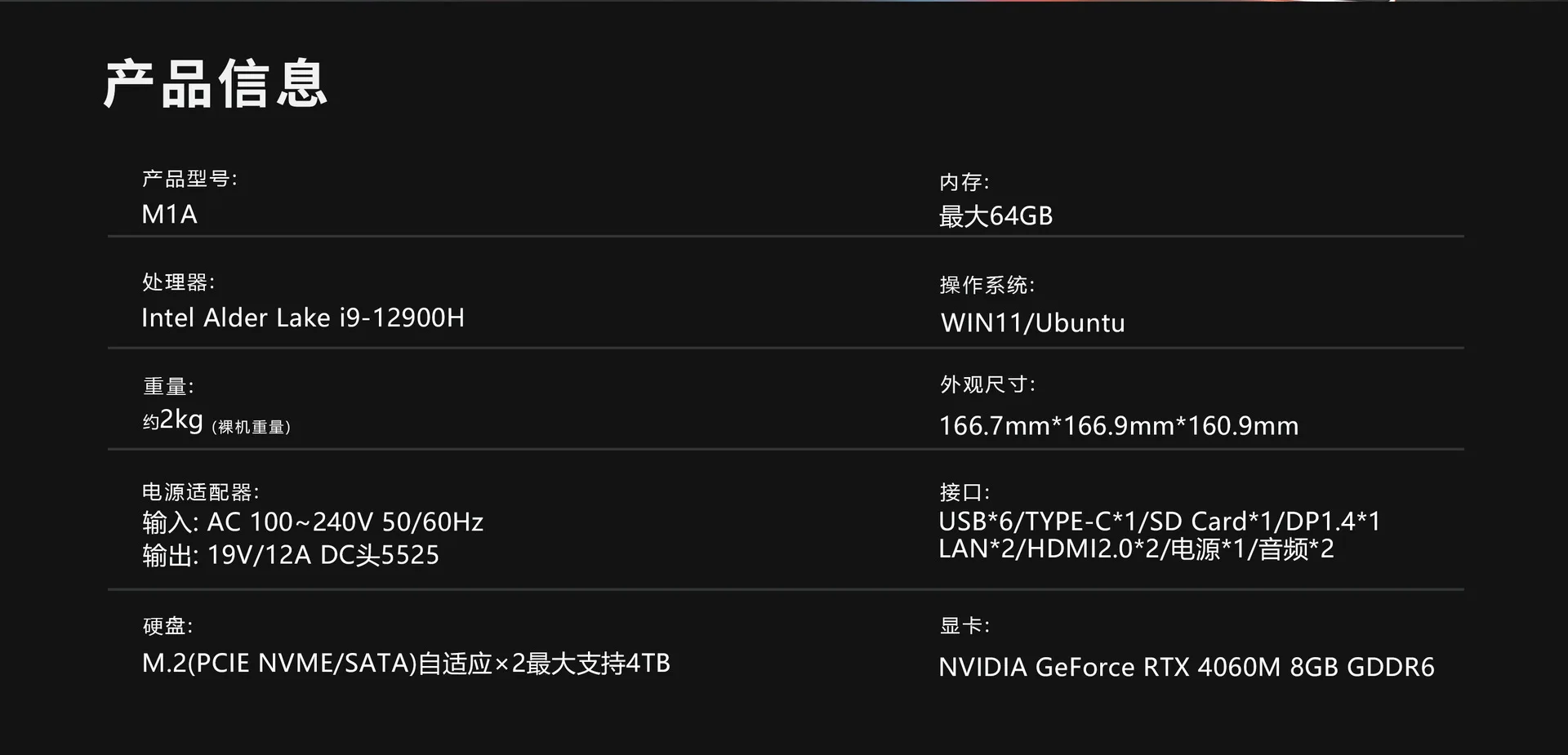This screenshot has height=755, width=1568.
Task: Click the Intel Alder Lake i9-12900H text
Action: point(302,318)
